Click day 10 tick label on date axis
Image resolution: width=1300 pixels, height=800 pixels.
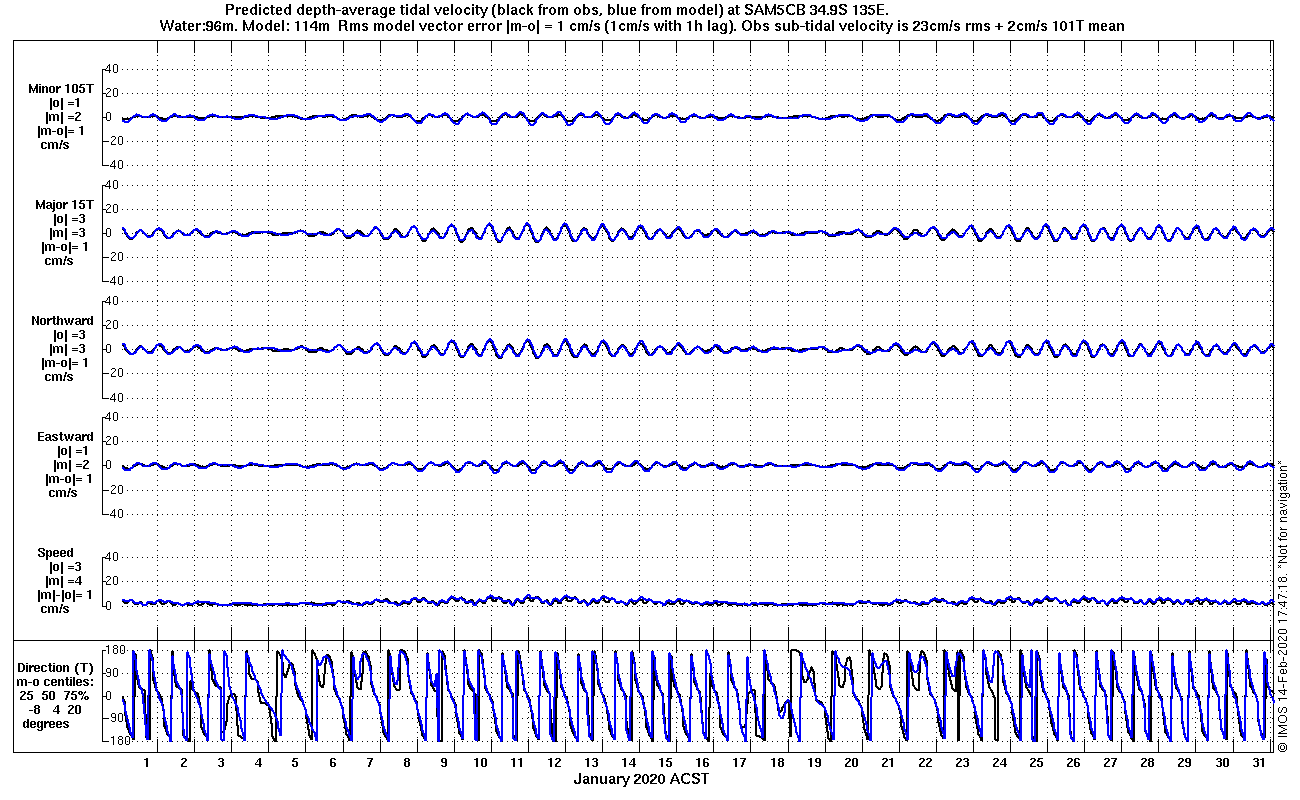point(480,762)
